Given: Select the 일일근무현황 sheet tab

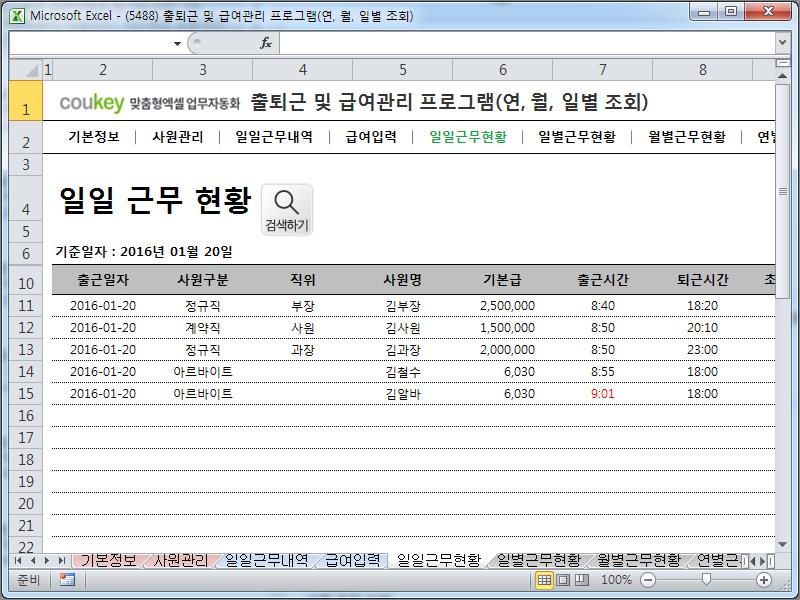Looking at the screenshot, I should [x=439, y=560].
